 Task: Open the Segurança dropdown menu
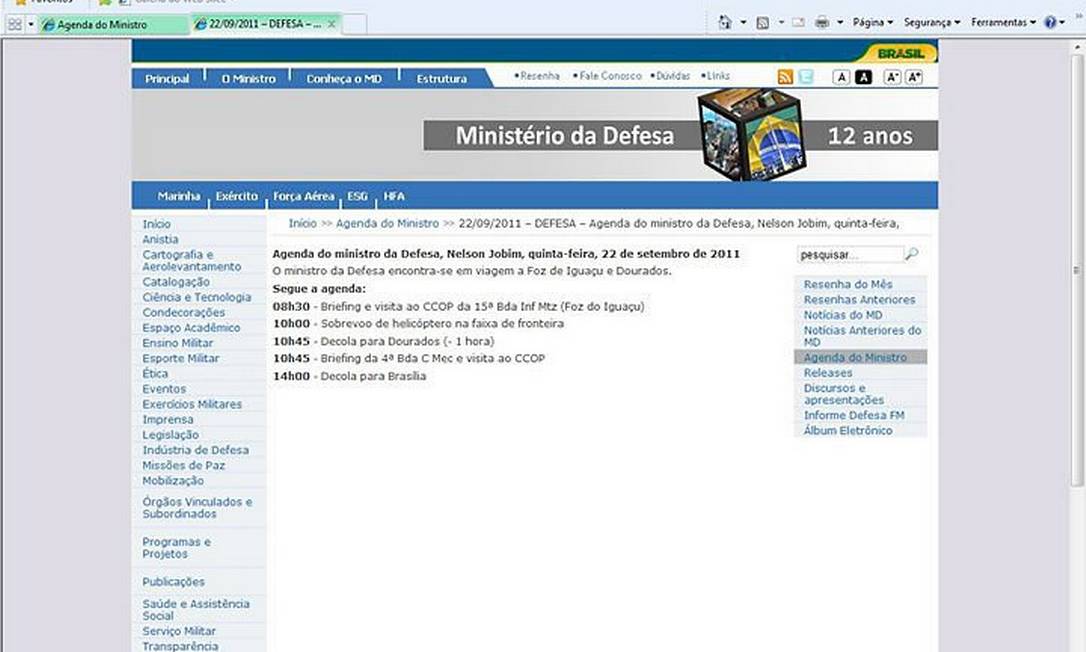931,22
